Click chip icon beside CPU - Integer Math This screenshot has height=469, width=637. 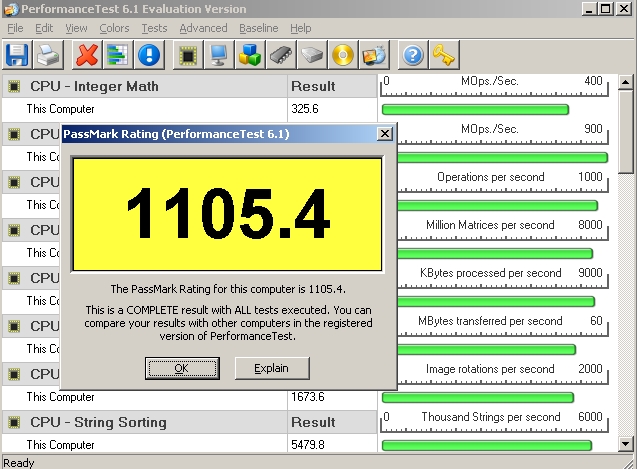tap(14, 87)
